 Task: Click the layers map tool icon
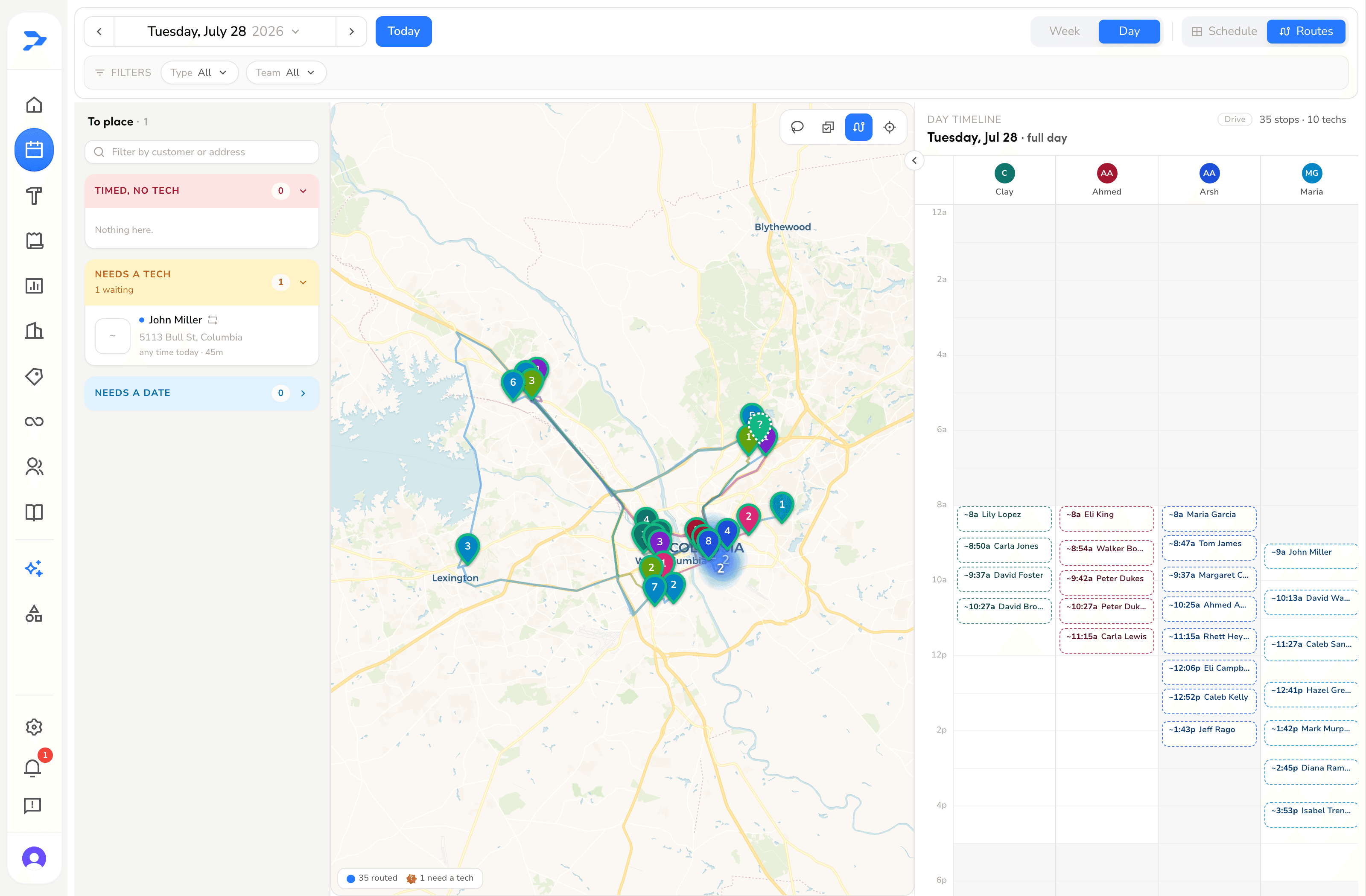click(828, 127)
